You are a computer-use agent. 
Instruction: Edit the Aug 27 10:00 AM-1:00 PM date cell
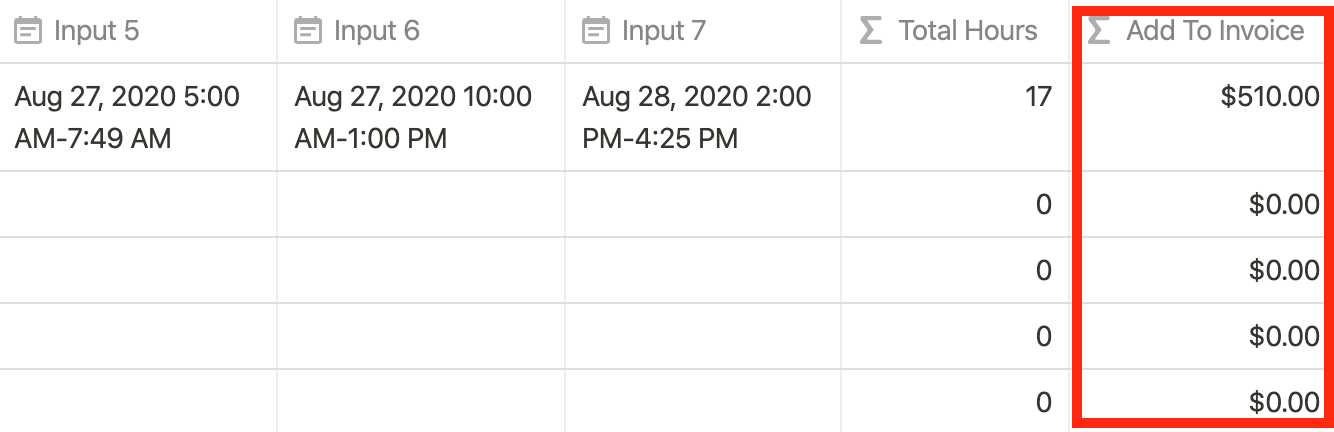[421, 117]
